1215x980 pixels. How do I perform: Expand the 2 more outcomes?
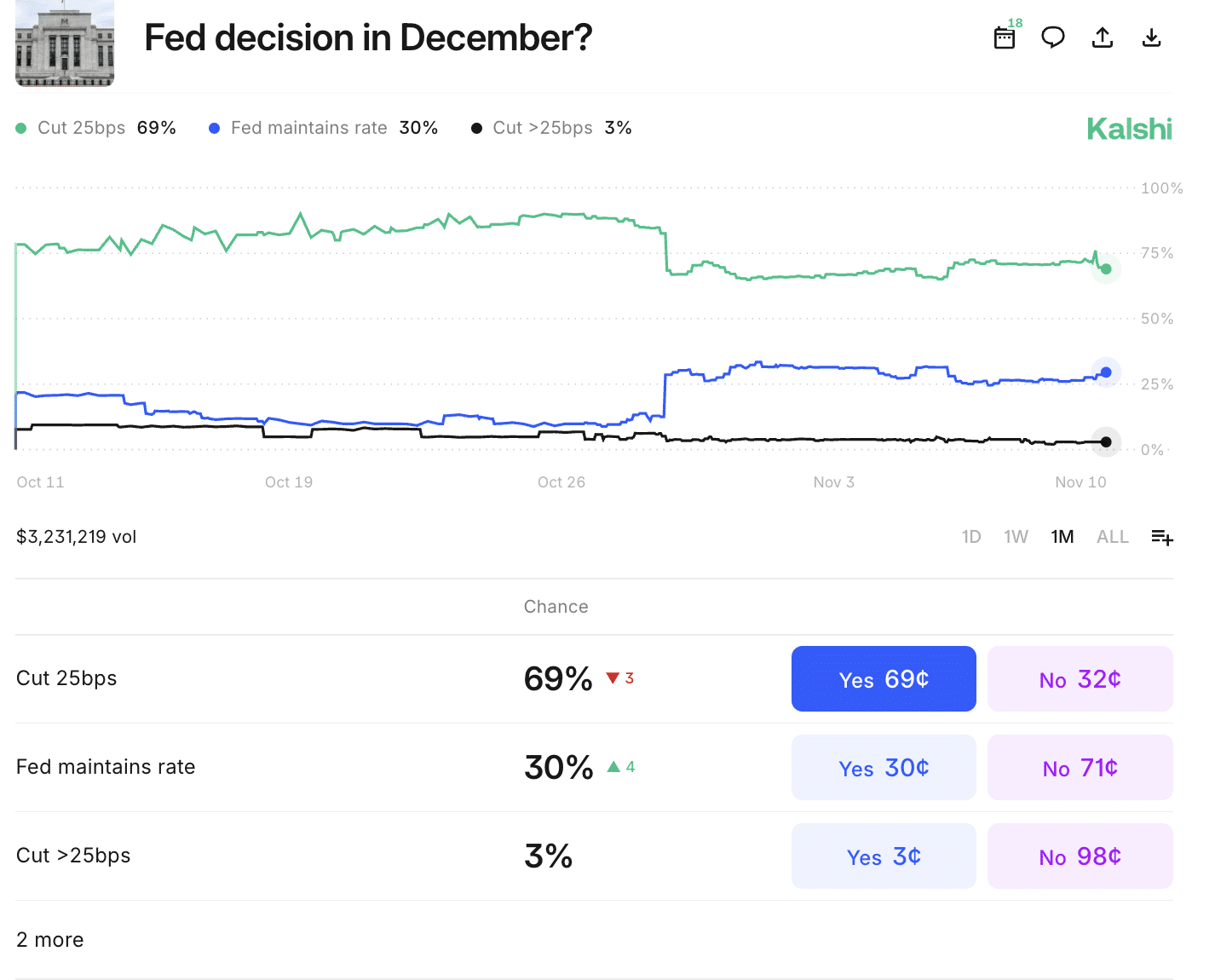click(x=49, y=939)
